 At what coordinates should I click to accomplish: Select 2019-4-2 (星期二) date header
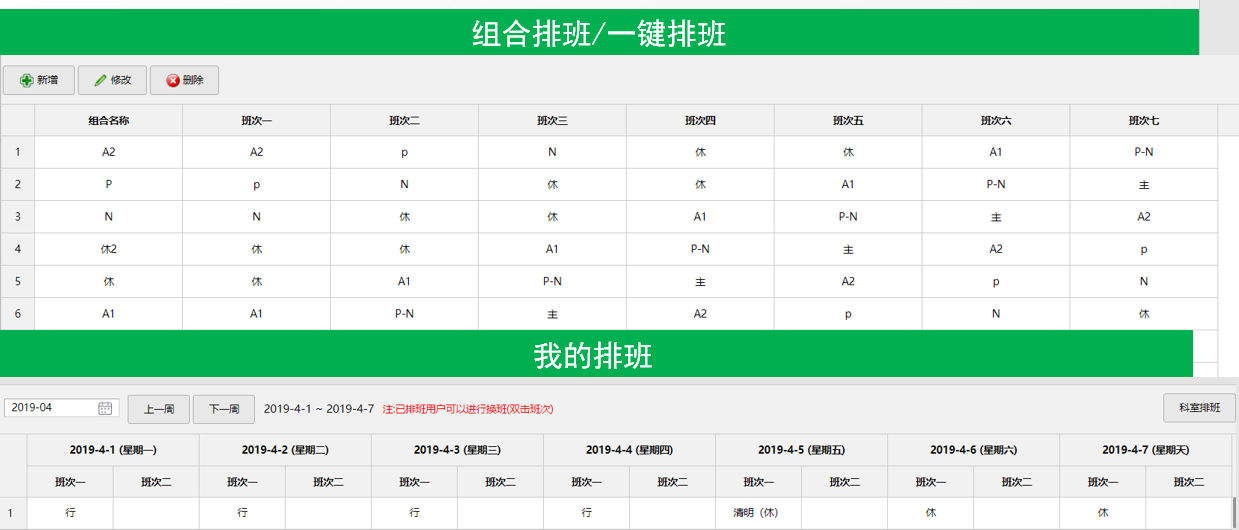coord(286,450)
